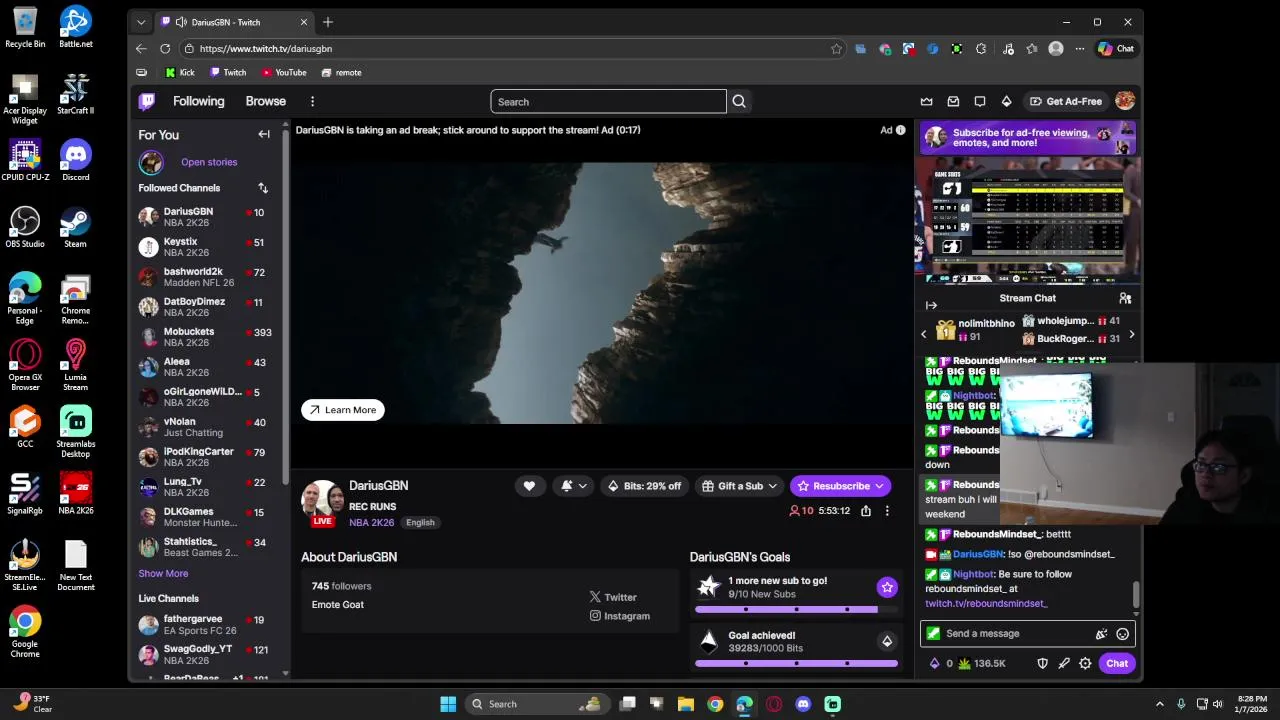This screenshot has height=720, width=1280.
Task: Open Copilot Chat button
Action: pyautogui.click(x=1116, y=48)
